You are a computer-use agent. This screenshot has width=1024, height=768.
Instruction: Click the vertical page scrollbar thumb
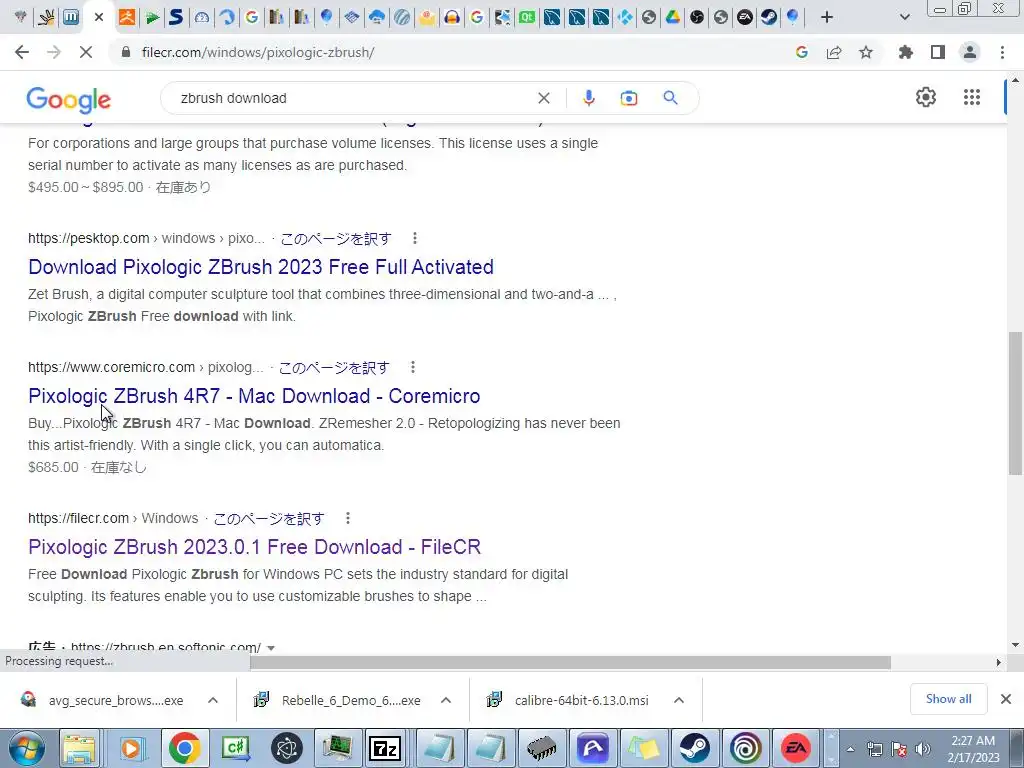pyautogui.click(x=1015, y=403)
